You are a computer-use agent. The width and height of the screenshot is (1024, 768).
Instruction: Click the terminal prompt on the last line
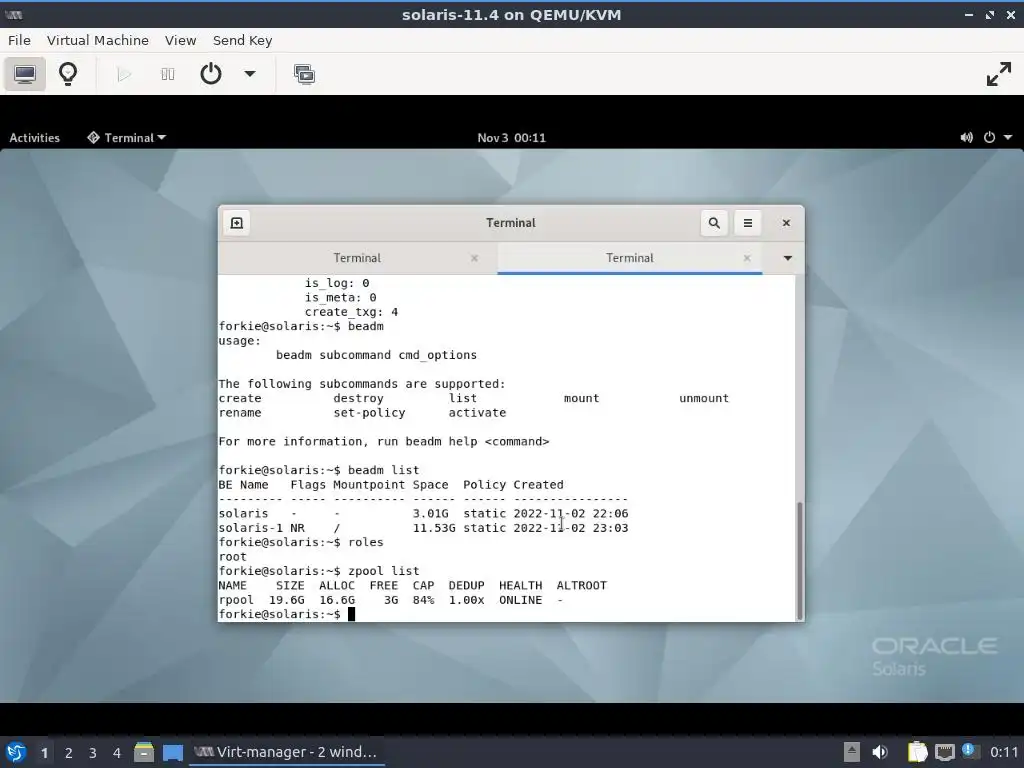point(280,615)
